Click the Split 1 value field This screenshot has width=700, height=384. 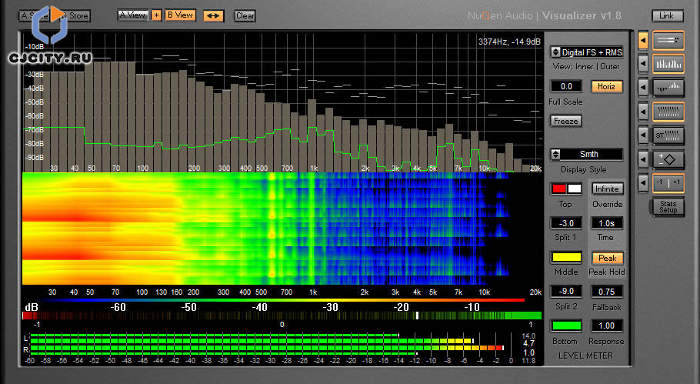(566, 223)
